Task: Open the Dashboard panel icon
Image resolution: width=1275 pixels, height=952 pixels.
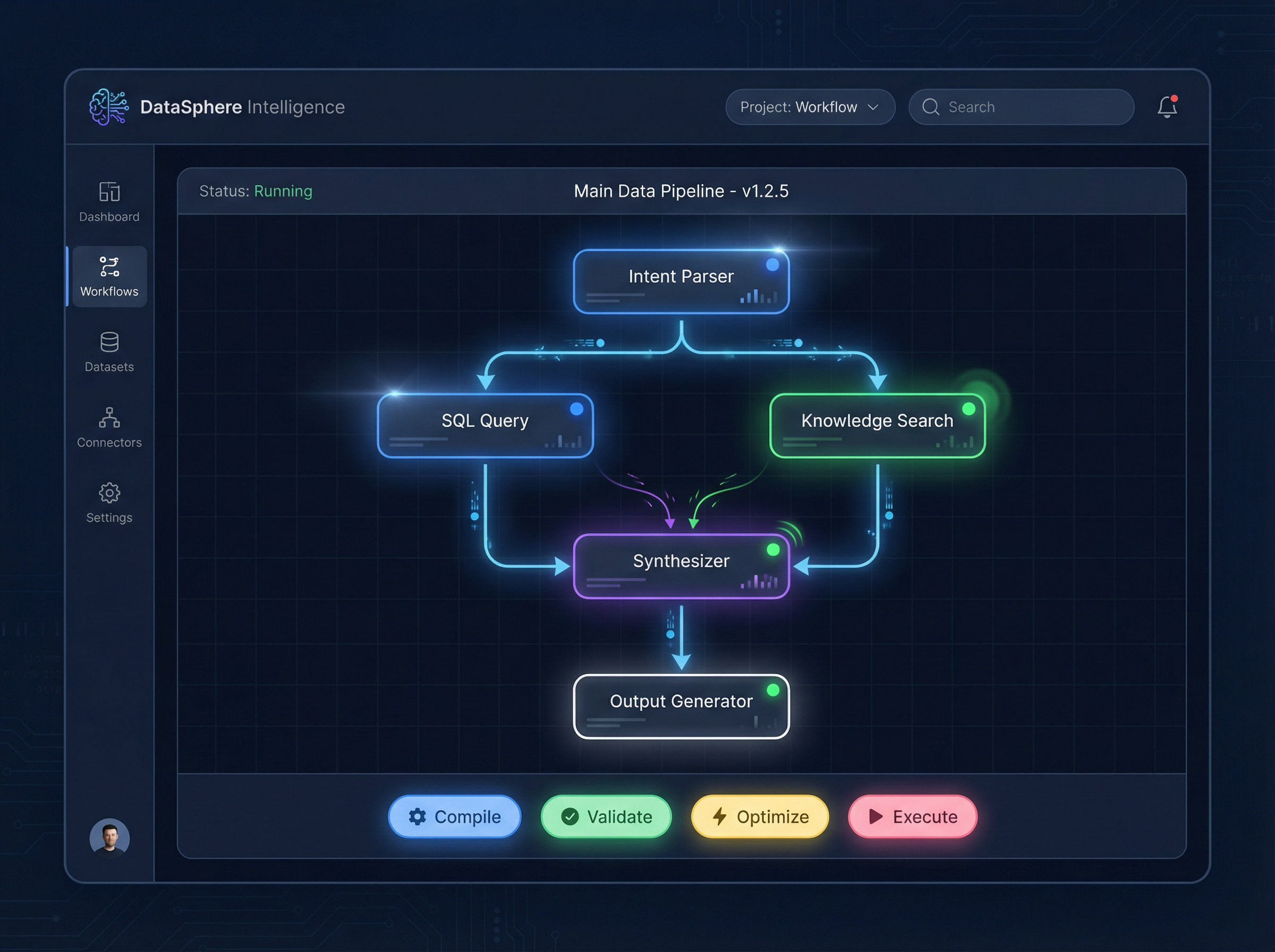Action: (109, 192)
